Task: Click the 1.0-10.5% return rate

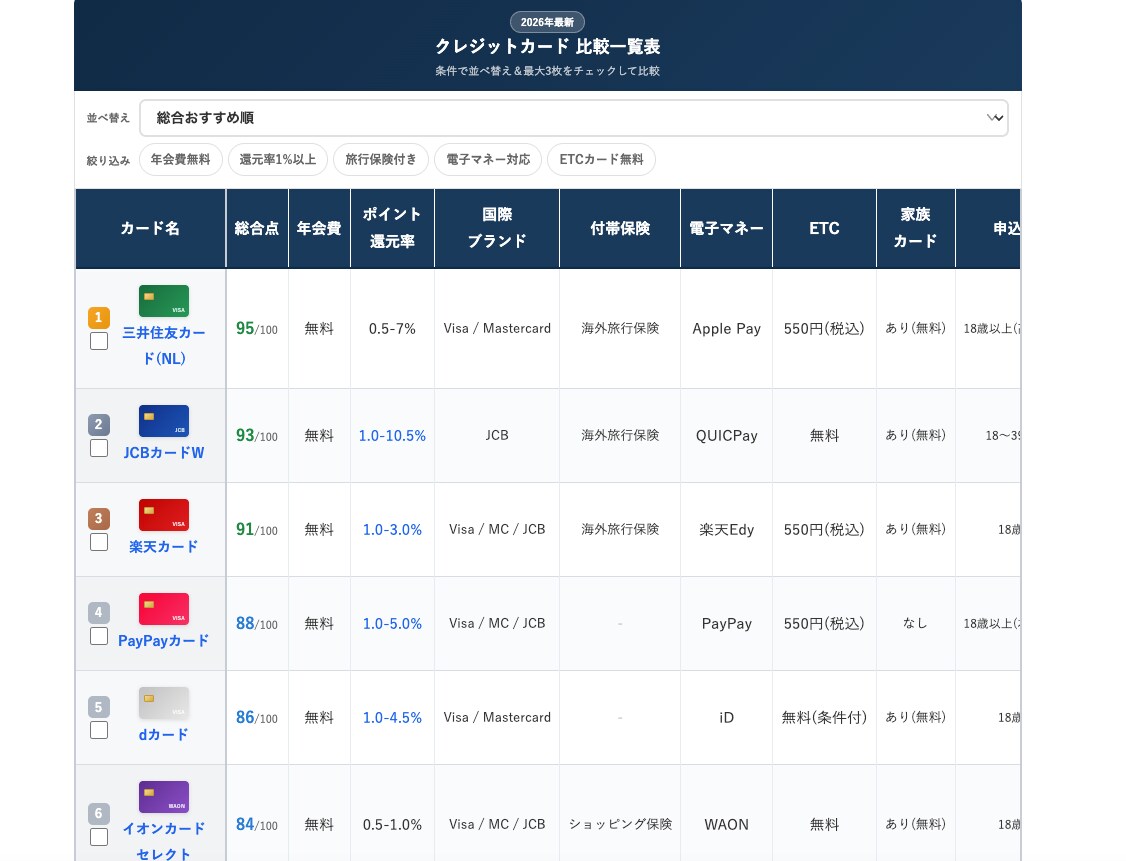Action: click(392, 436)
